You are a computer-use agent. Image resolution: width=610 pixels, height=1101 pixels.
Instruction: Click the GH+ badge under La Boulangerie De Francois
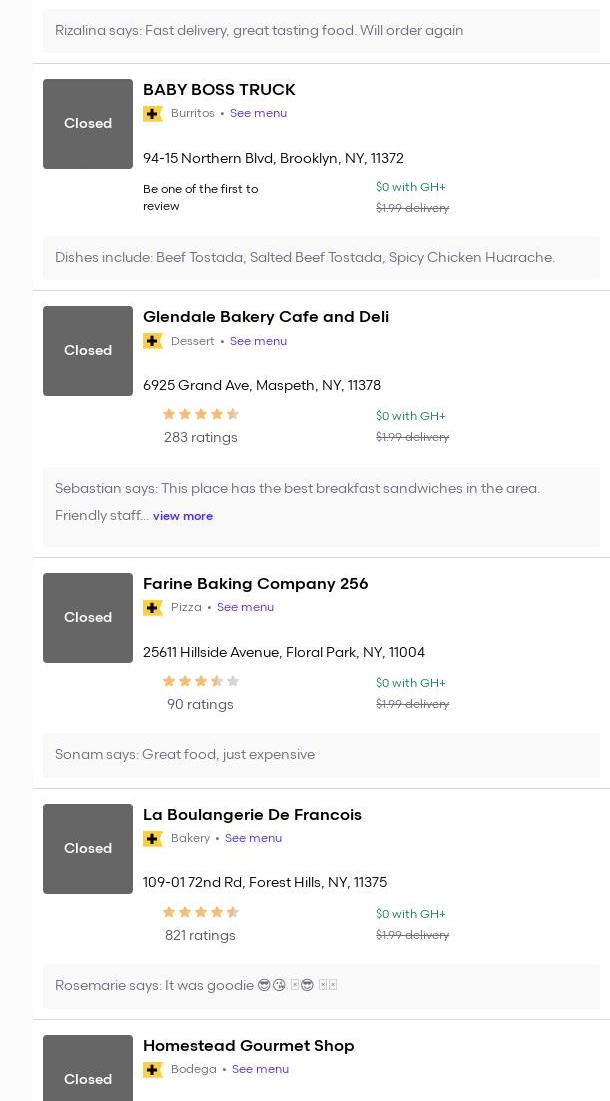153,839
